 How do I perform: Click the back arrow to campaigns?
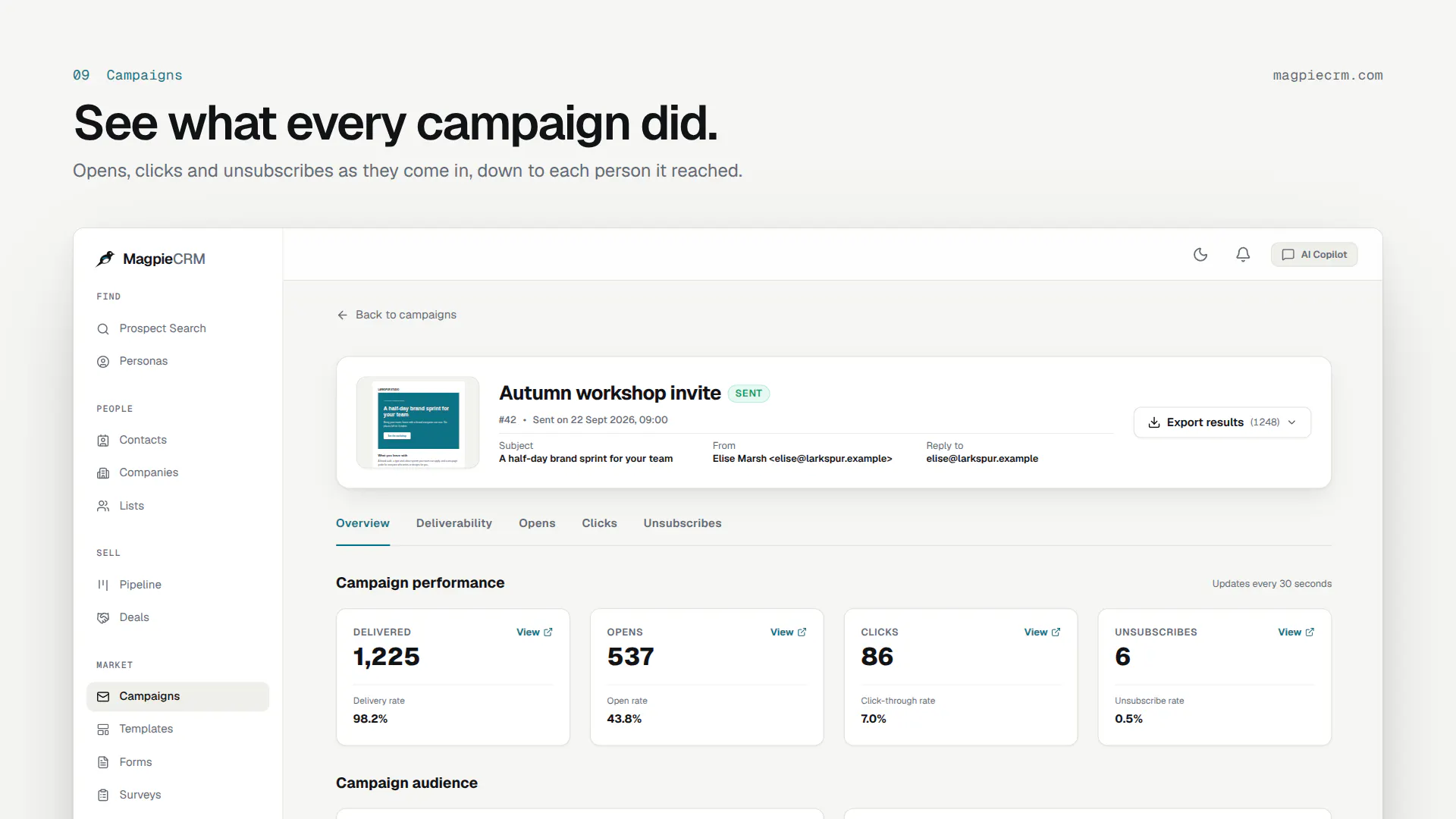pos(342,315)
